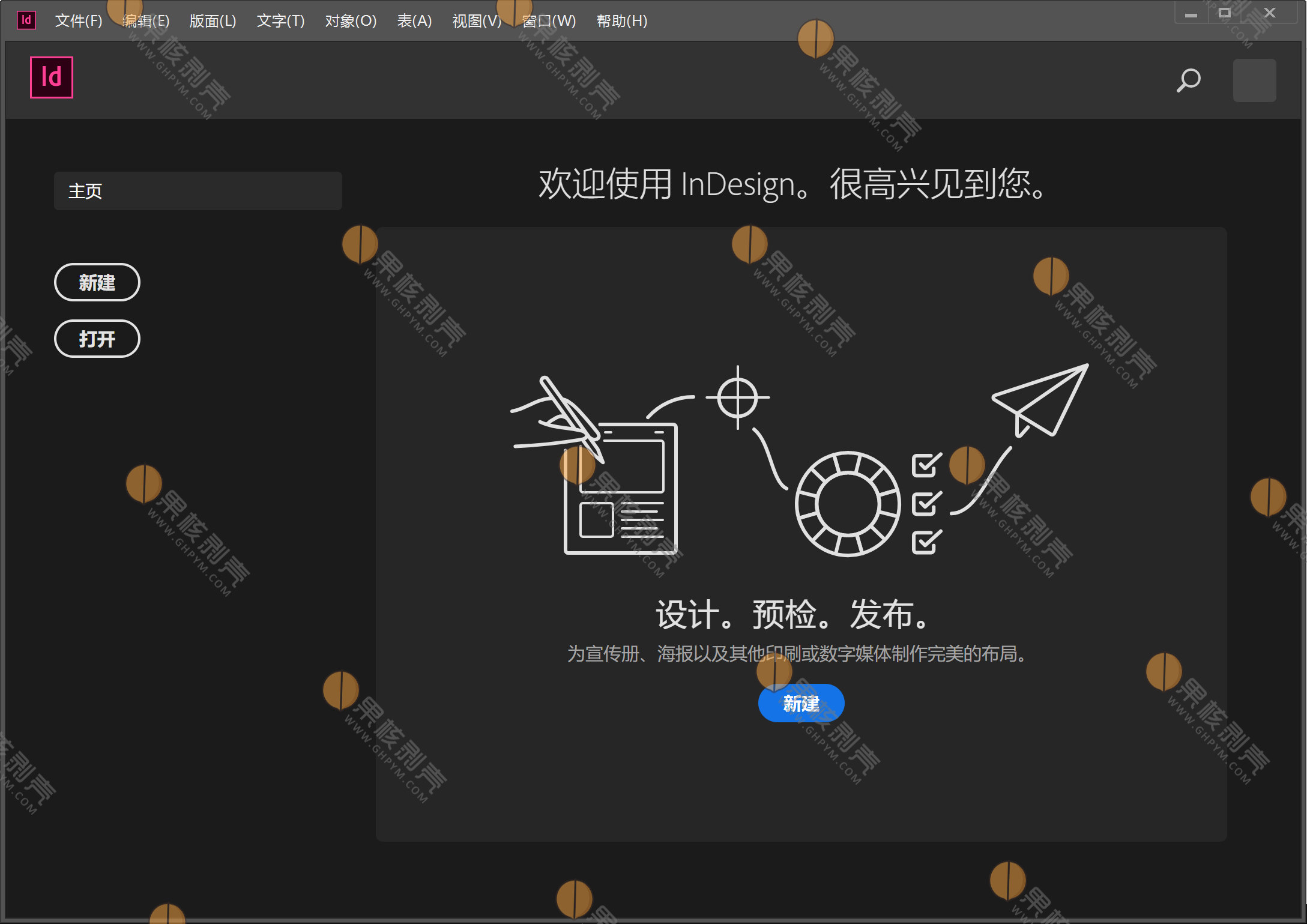The image size is (1307, 924).
Task: Open the 文字(T) menu
Action: 280,21
